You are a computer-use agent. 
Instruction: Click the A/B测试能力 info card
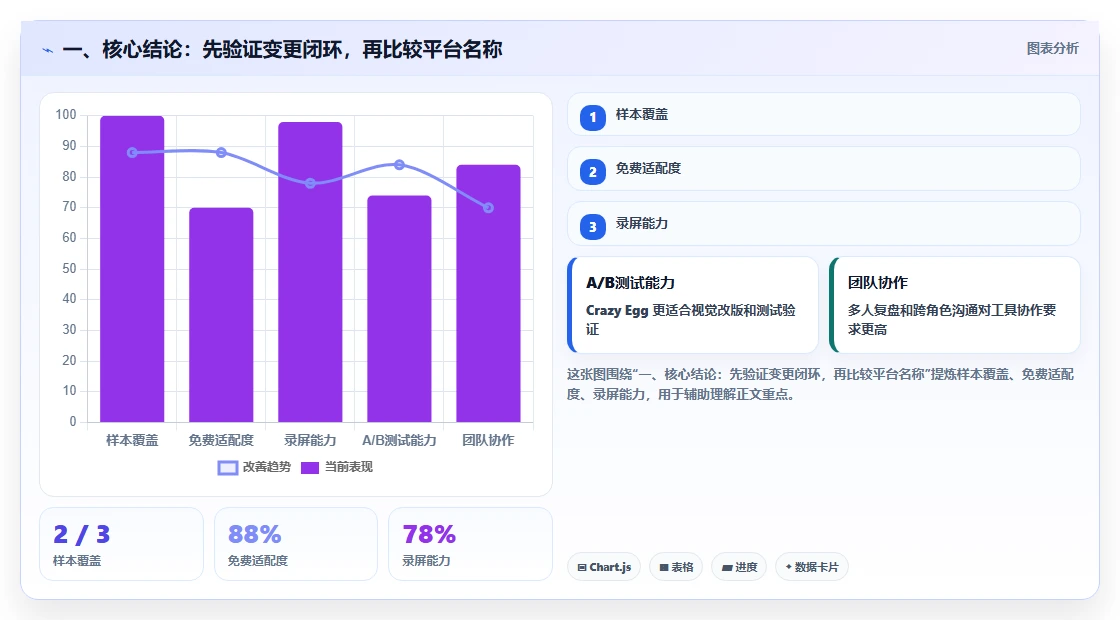(x=693, y=305)
